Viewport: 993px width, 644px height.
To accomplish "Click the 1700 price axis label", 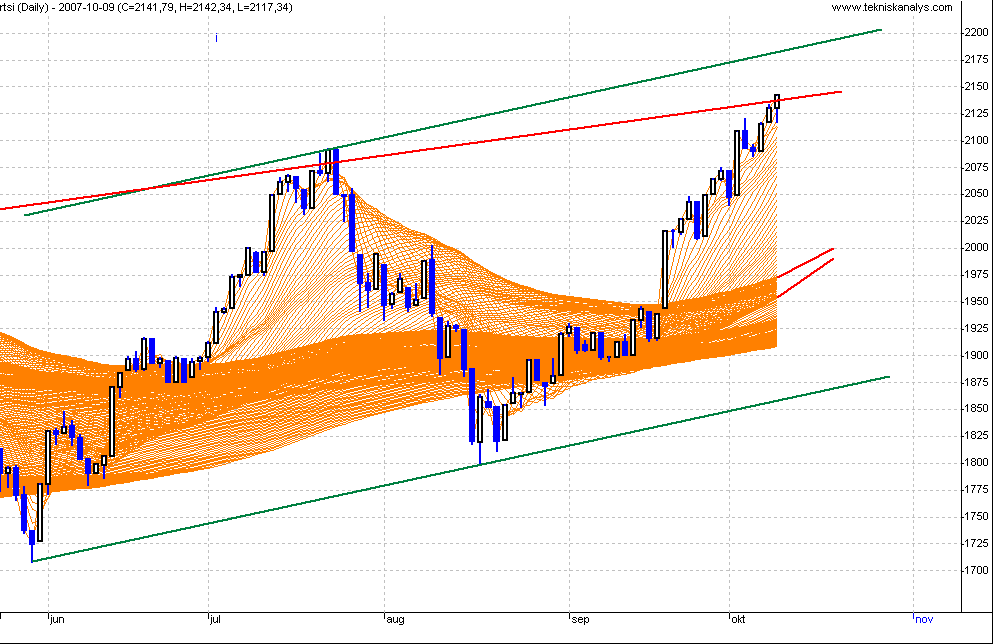I will pos(975,570).
